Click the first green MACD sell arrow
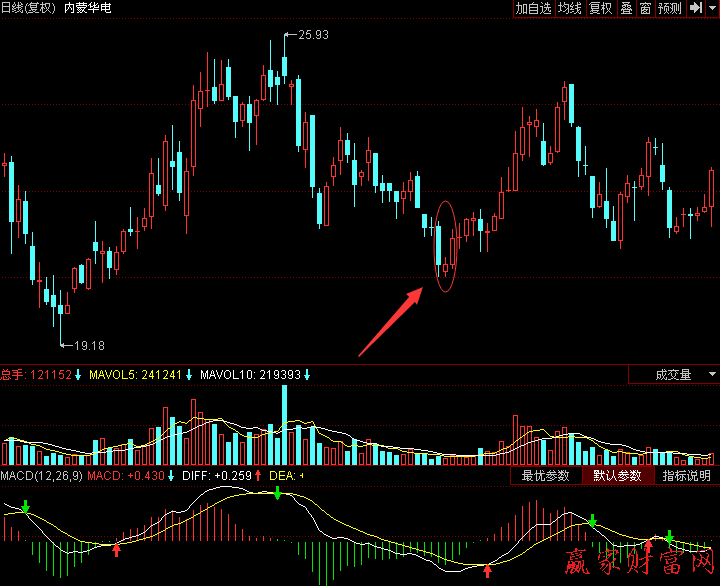 pos(25,508)
